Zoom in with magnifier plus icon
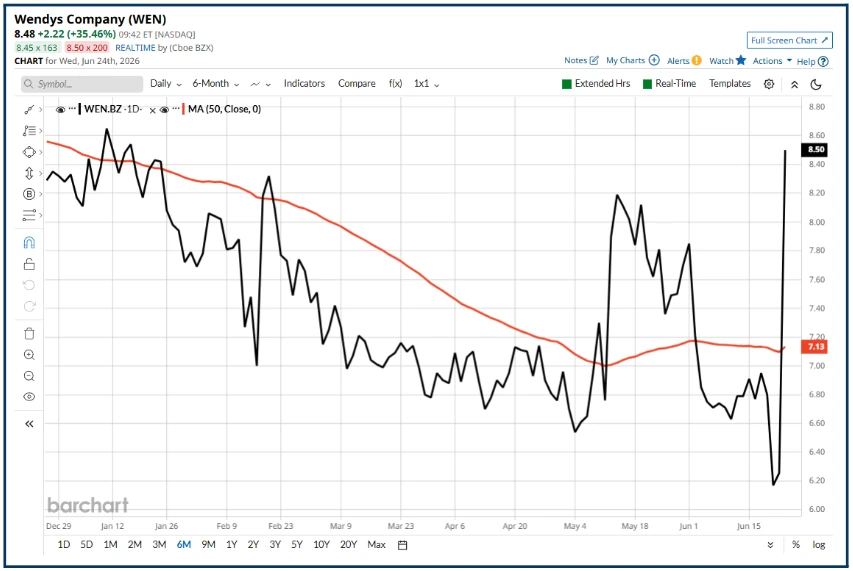This screenshot has width=853, height=571. click(x=29, y=355)
